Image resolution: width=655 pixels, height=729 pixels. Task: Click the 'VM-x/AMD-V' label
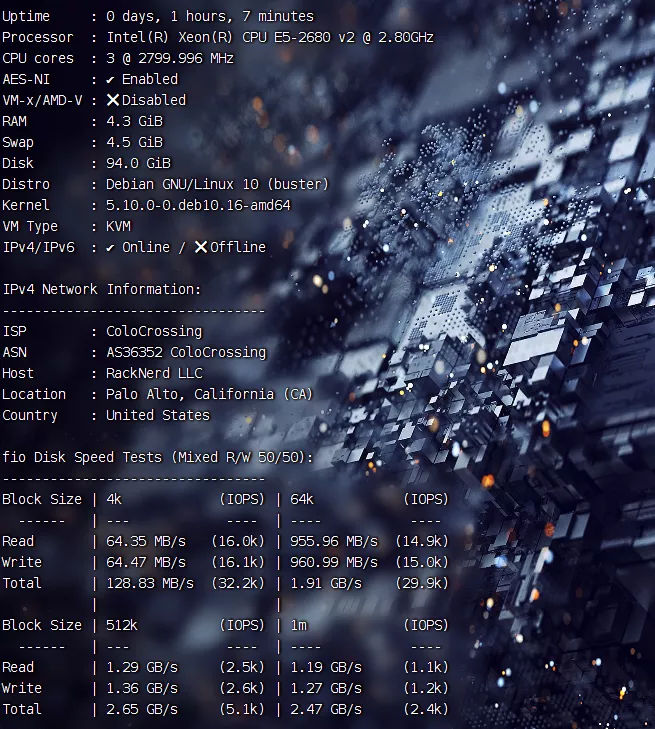pos(42,100)
